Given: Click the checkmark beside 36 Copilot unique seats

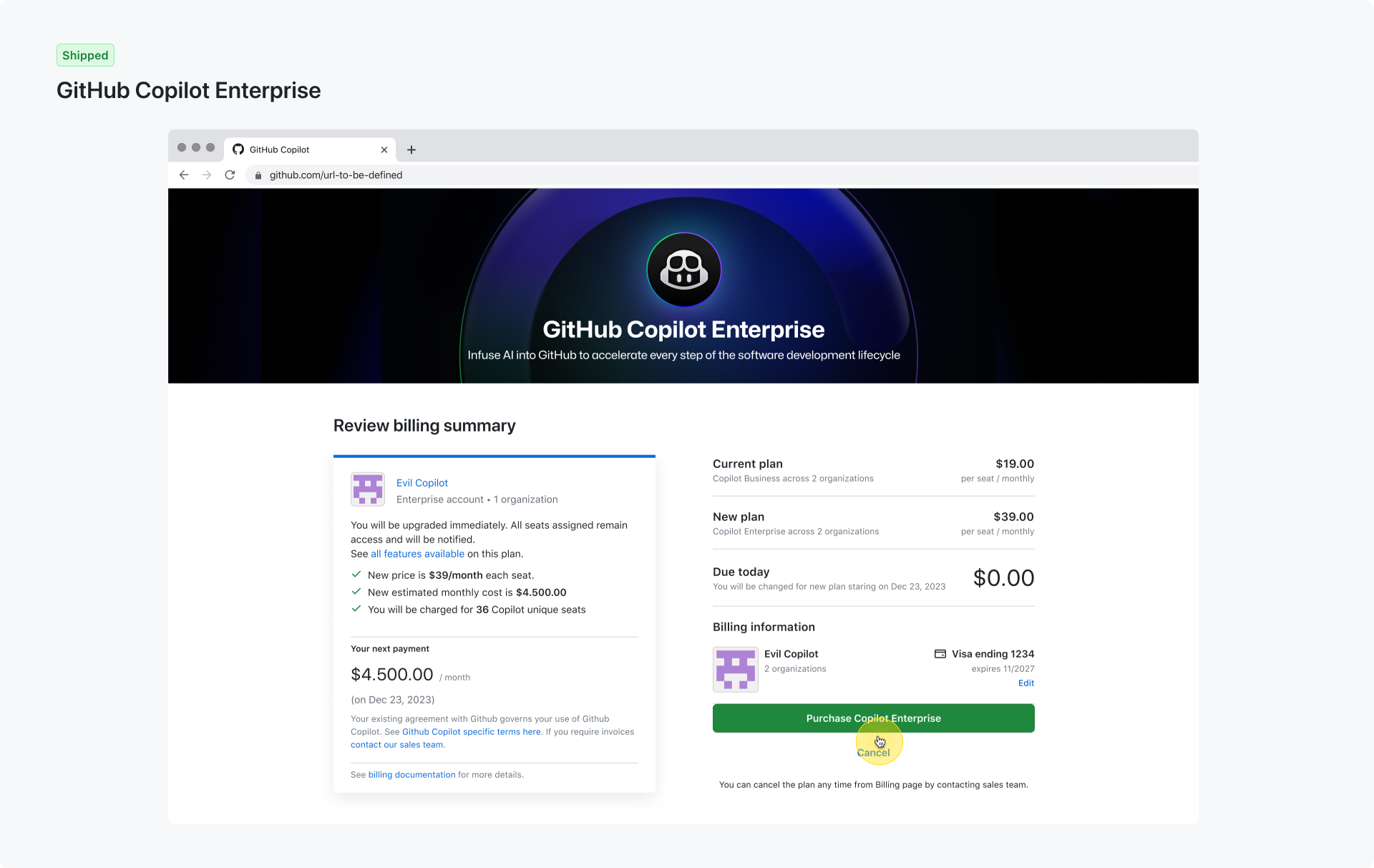Looking at the screenshot, I should [356, 609].
